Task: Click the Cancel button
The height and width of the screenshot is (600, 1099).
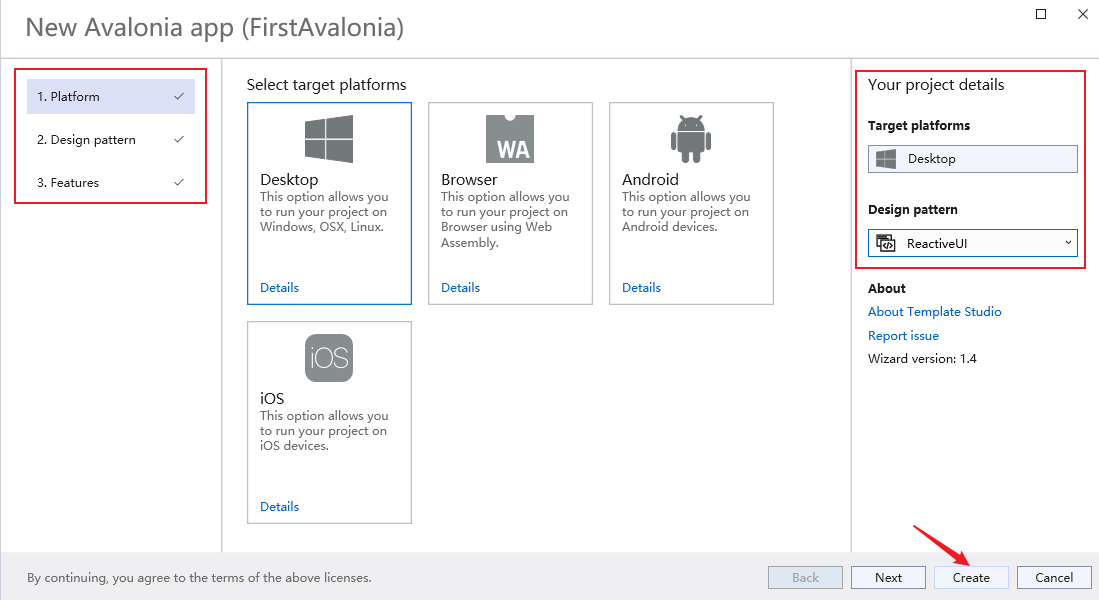Action: coord(1054,578)
